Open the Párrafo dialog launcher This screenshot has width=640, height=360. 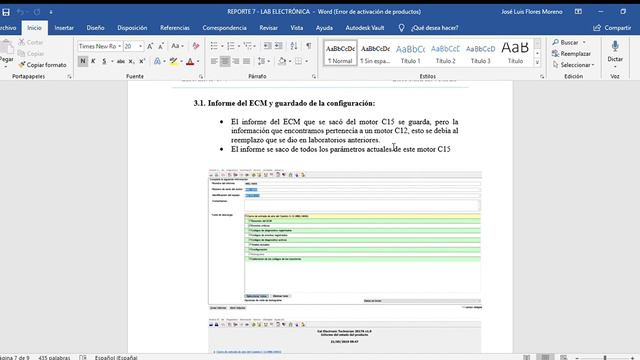click(x=314, y=76)
